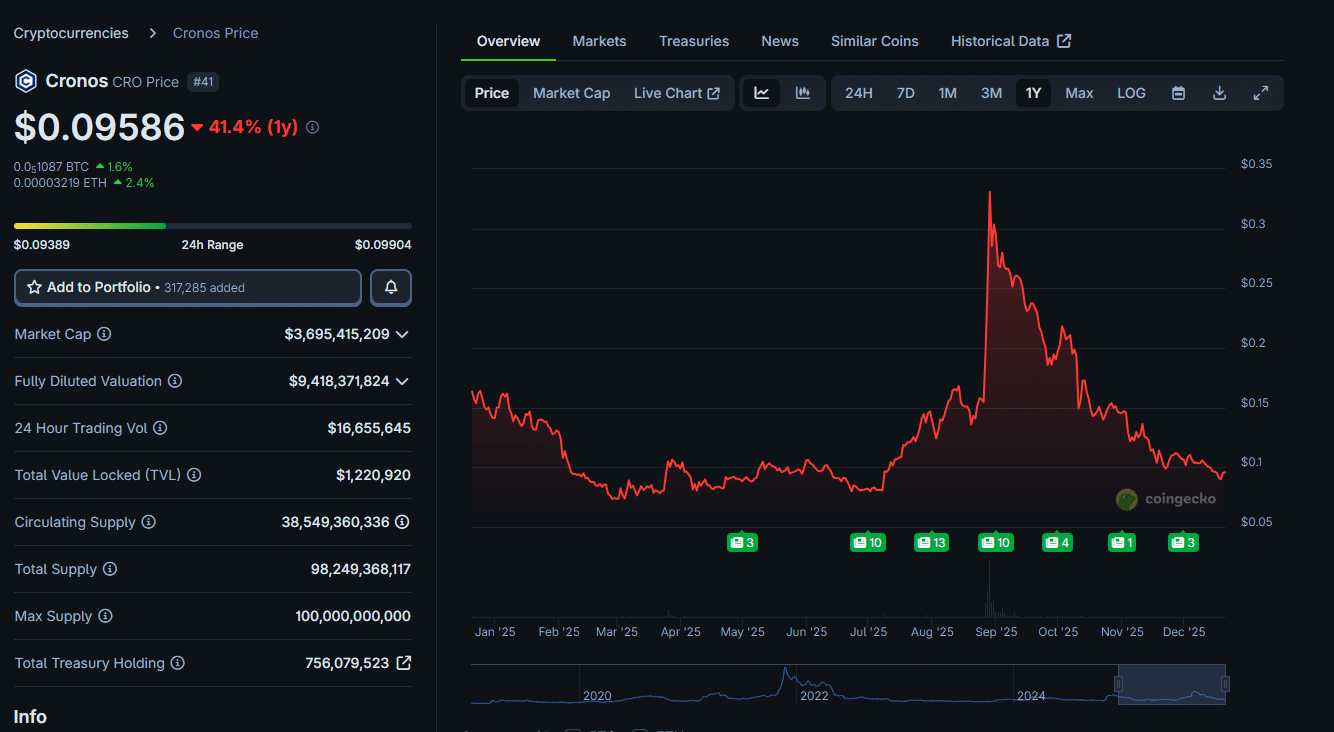Click the chart download icon
This screenshot has width=1334, height=732.
[x=1219, y=92]
